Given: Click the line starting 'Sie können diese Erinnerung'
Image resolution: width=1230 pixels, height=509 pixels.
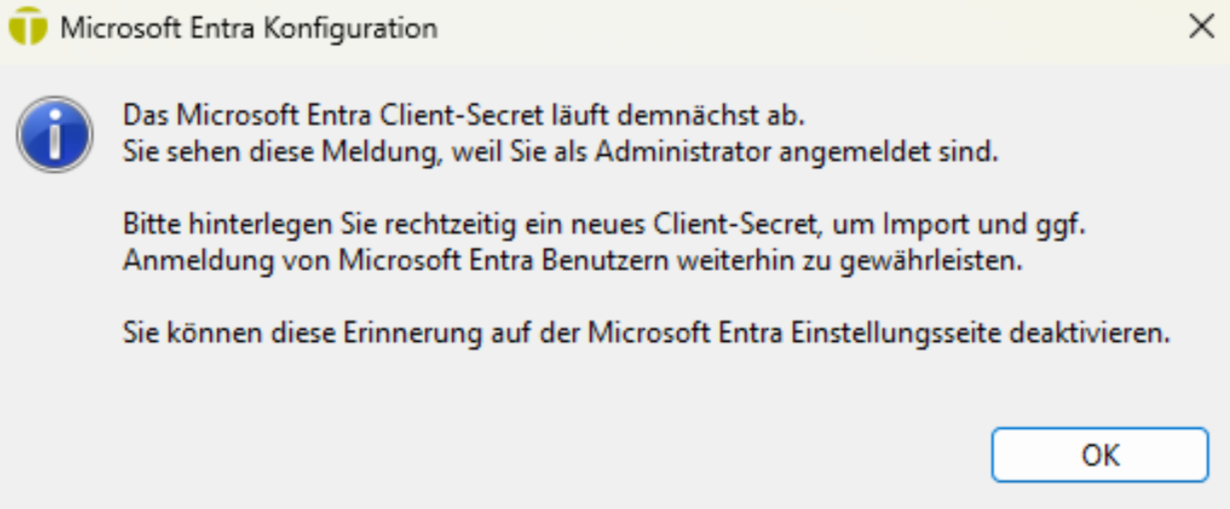Looking at the screenshot, I should click(645, 333).
